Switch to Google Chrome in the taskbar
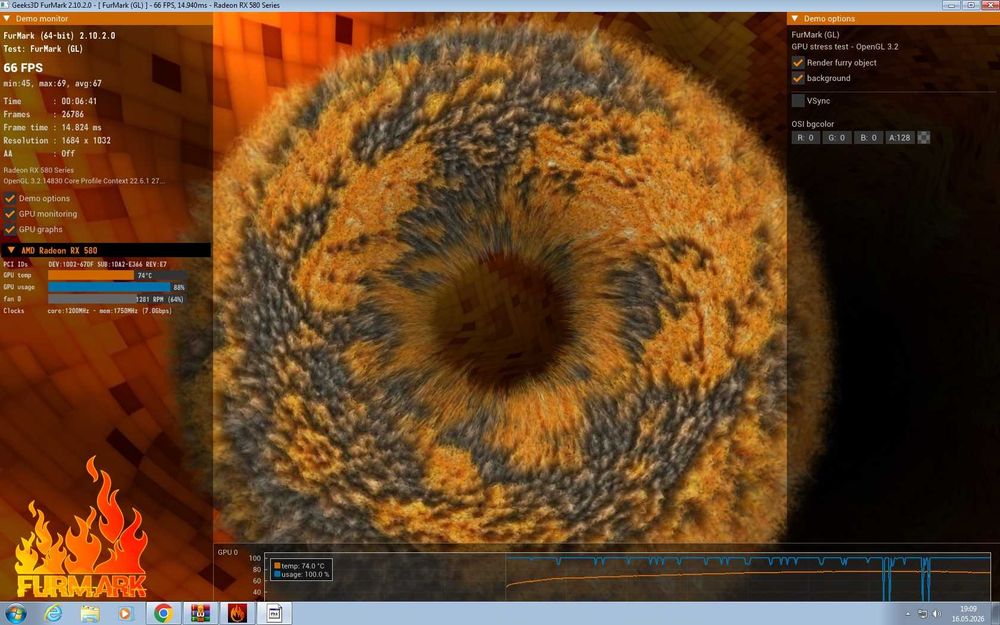 [163, 614]
